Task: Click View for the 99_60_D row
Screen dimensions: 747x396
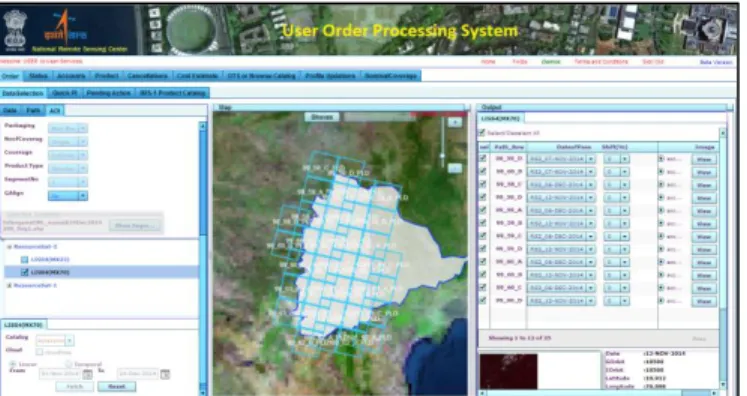Action: click(x=704, y=301)
